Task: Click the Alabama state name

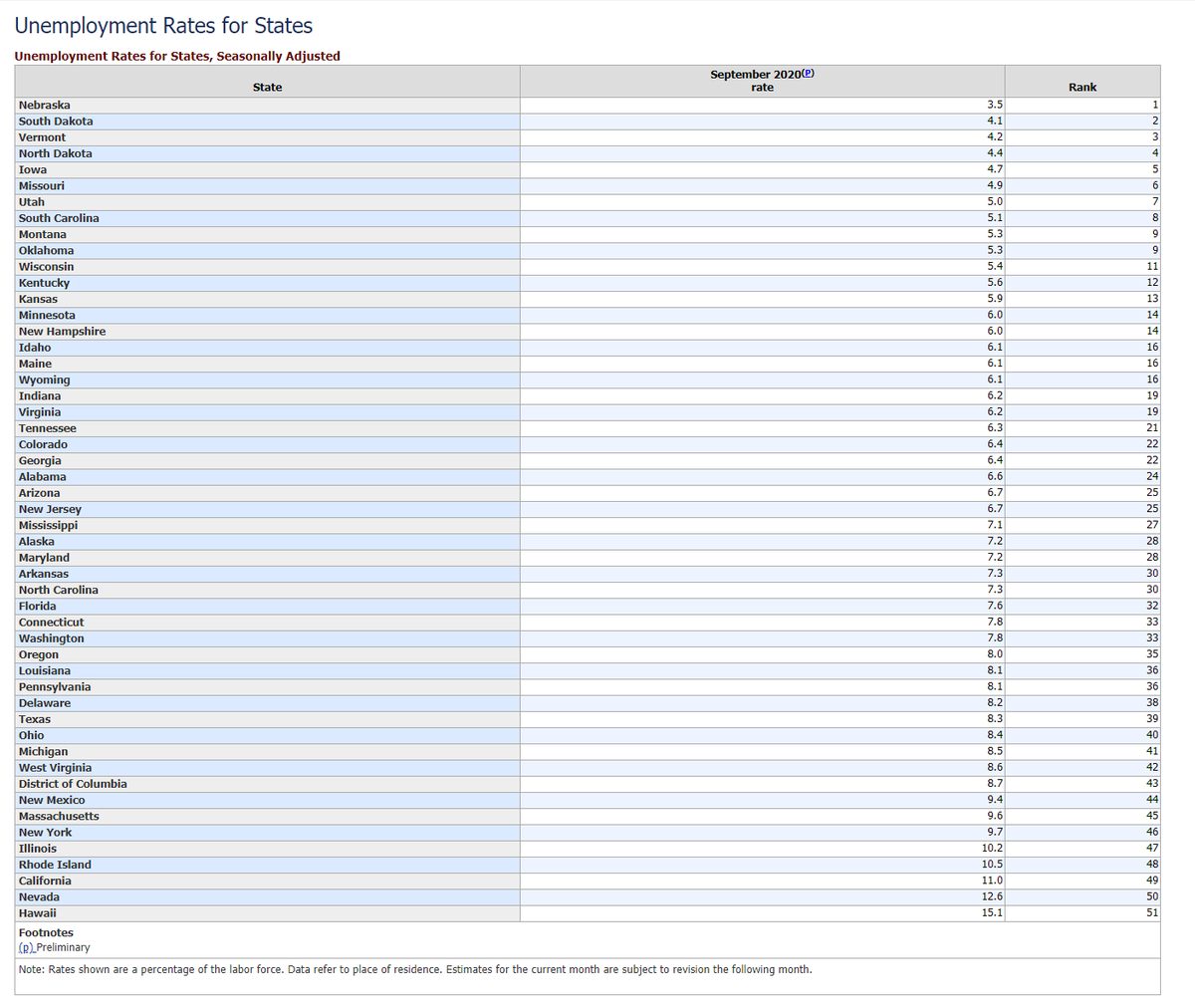Action: (43, 477)
